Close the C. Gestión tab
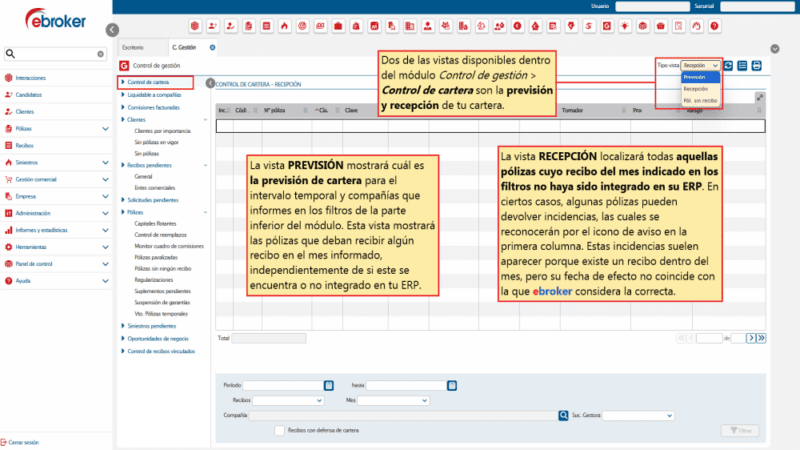This screenshot has height=450, width=800. pos(212,47)
